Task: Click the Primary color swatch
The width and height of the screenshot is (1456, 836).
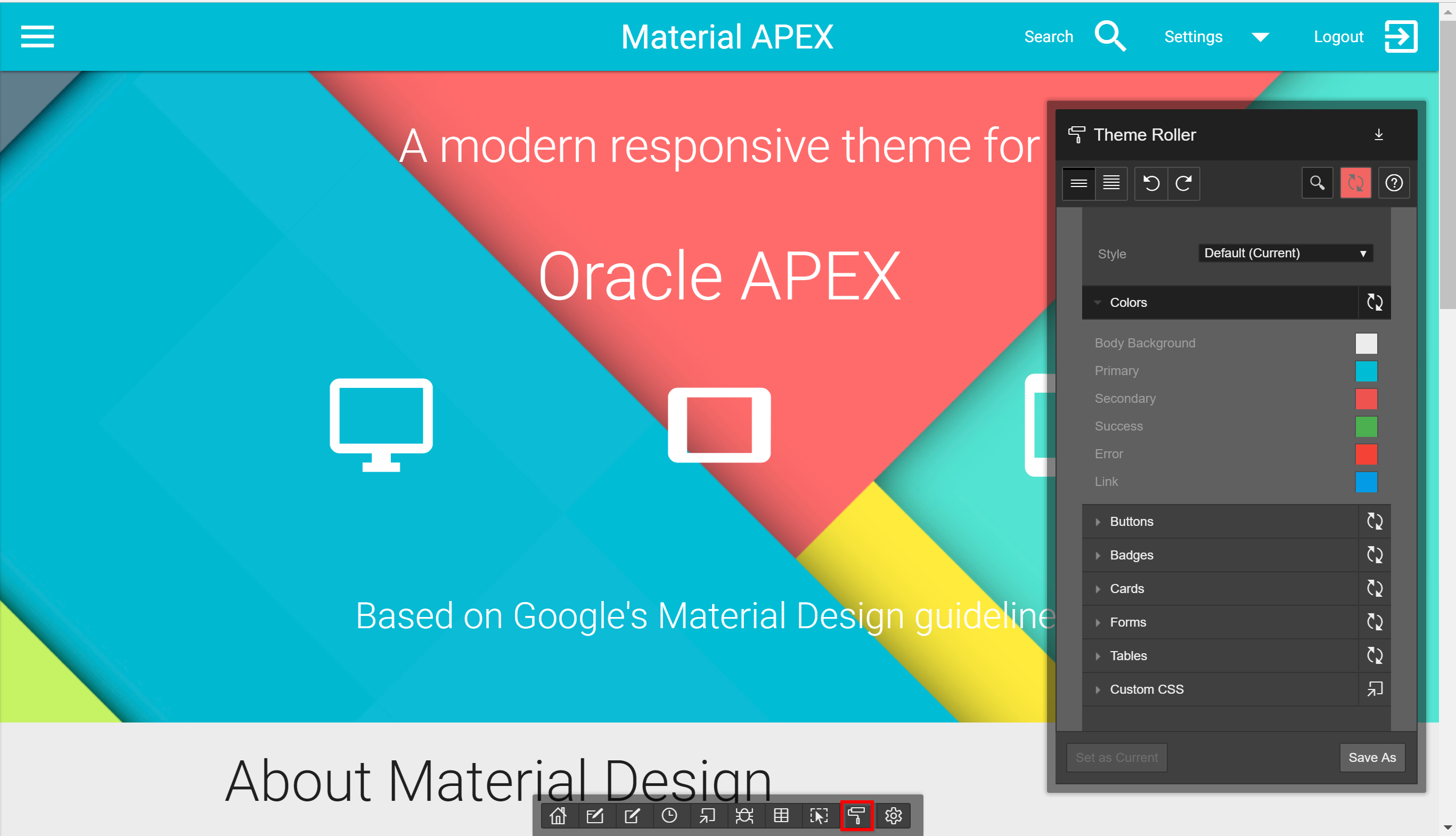Action: [x=1366, y=371]
